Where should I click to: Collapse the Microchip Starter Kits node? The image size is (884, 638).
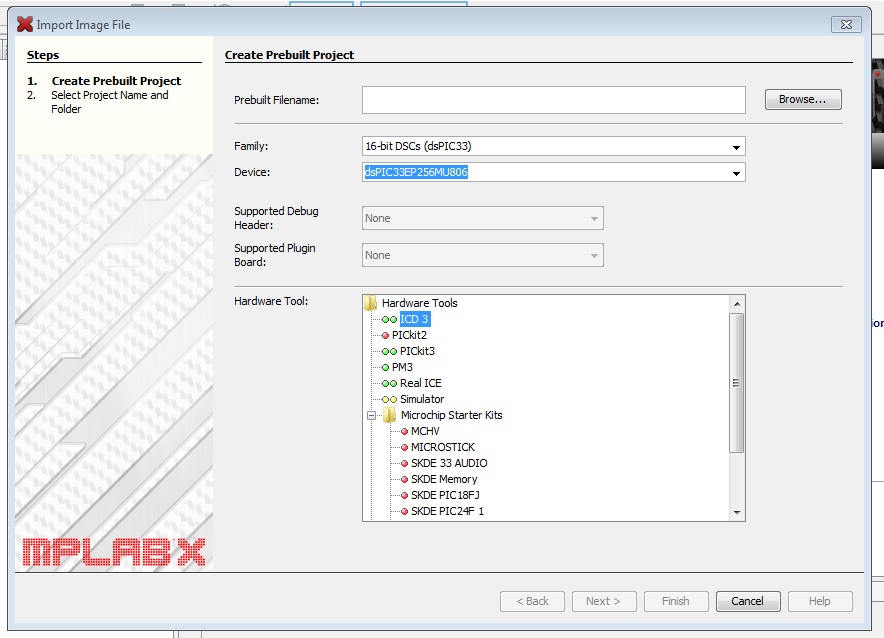[371, 416]
